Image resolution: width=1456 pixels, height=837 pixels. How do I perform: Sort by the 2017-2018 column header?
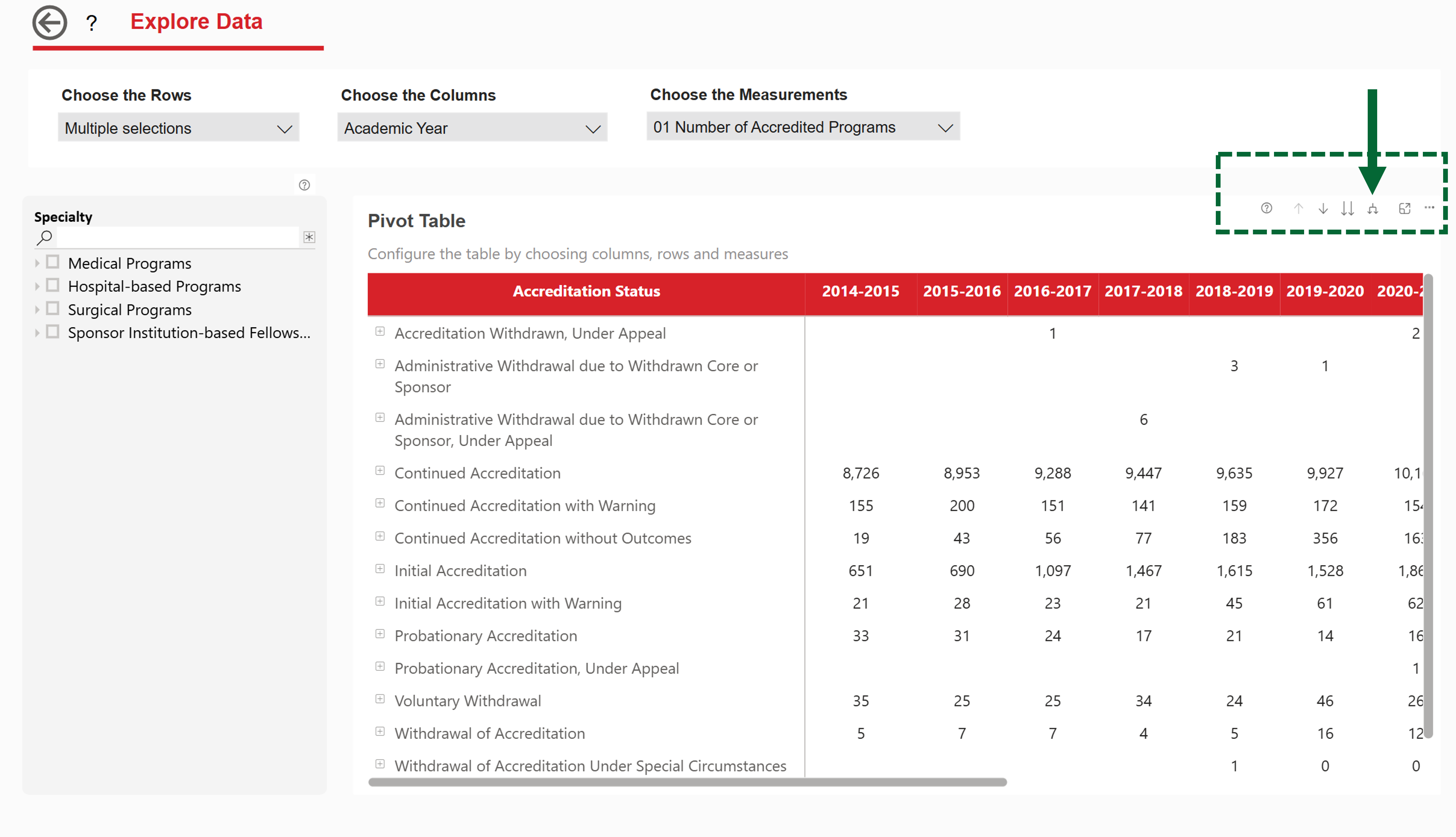coord(1143,292)
